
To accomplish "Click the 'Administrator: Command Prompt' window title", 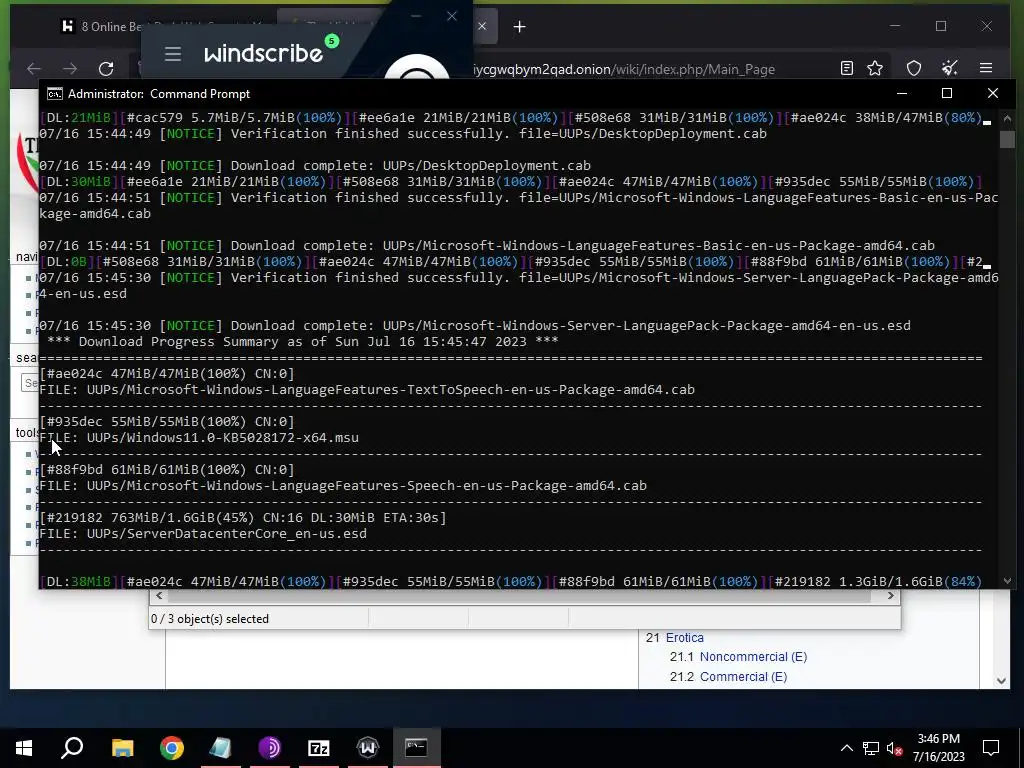I will 159,94.
